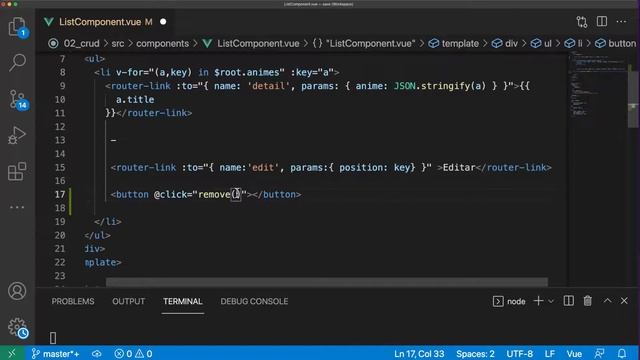Select src in the breadcrumb
This screenshot has height=360, width=640.
point(118,43)
